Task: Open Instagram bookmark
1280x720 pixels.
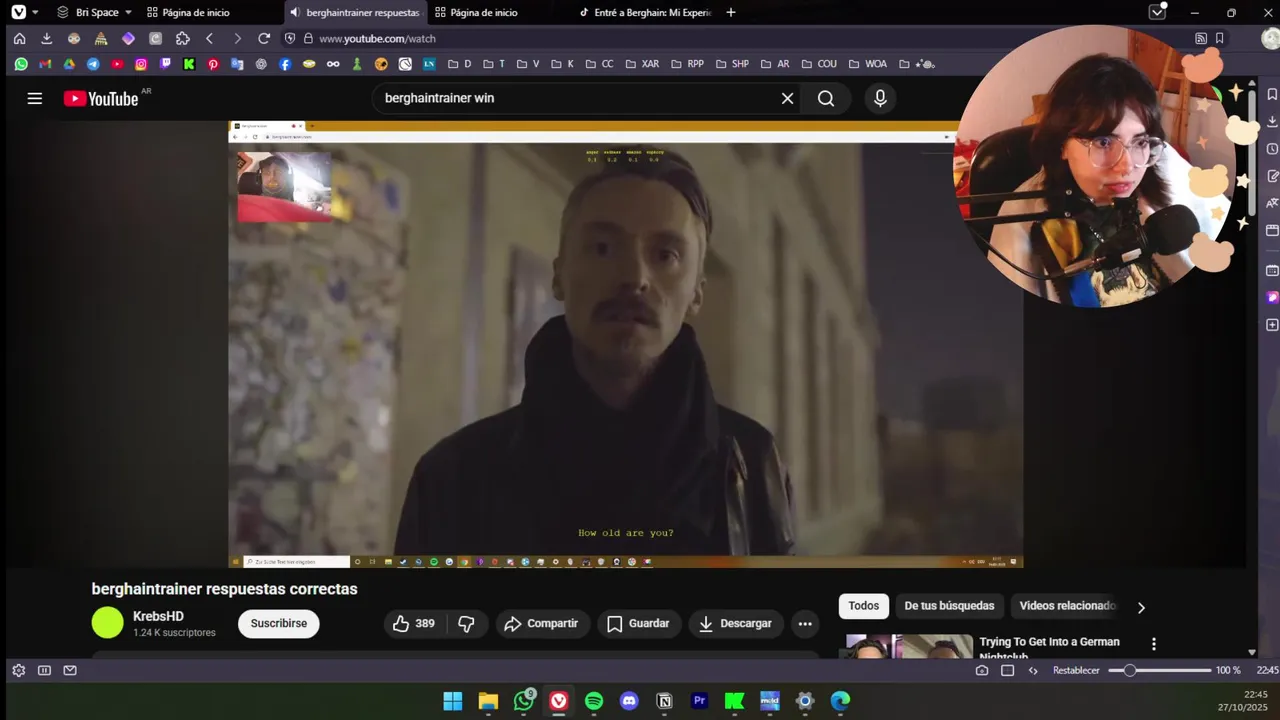Action: (x=141, y=64)
